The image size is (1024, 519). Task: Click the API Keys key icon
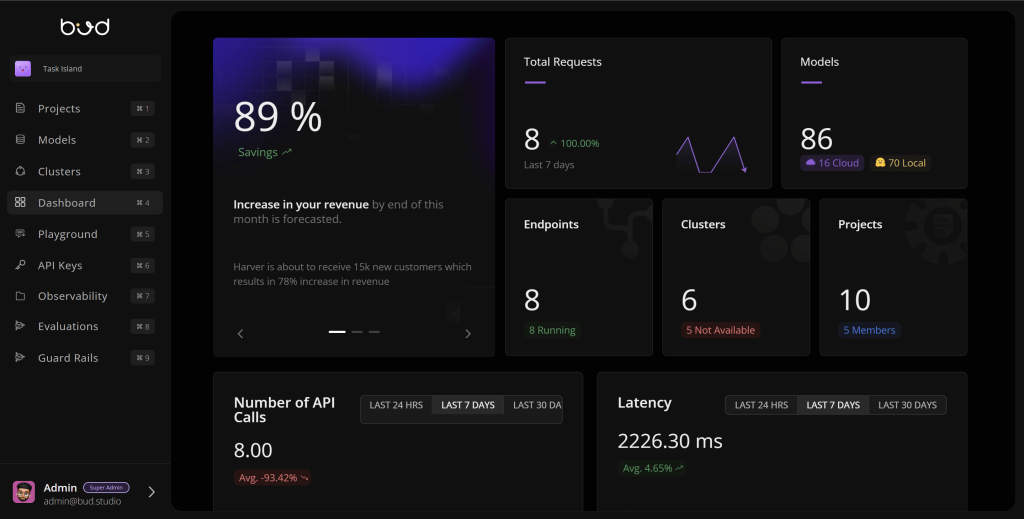click(20, 266)
